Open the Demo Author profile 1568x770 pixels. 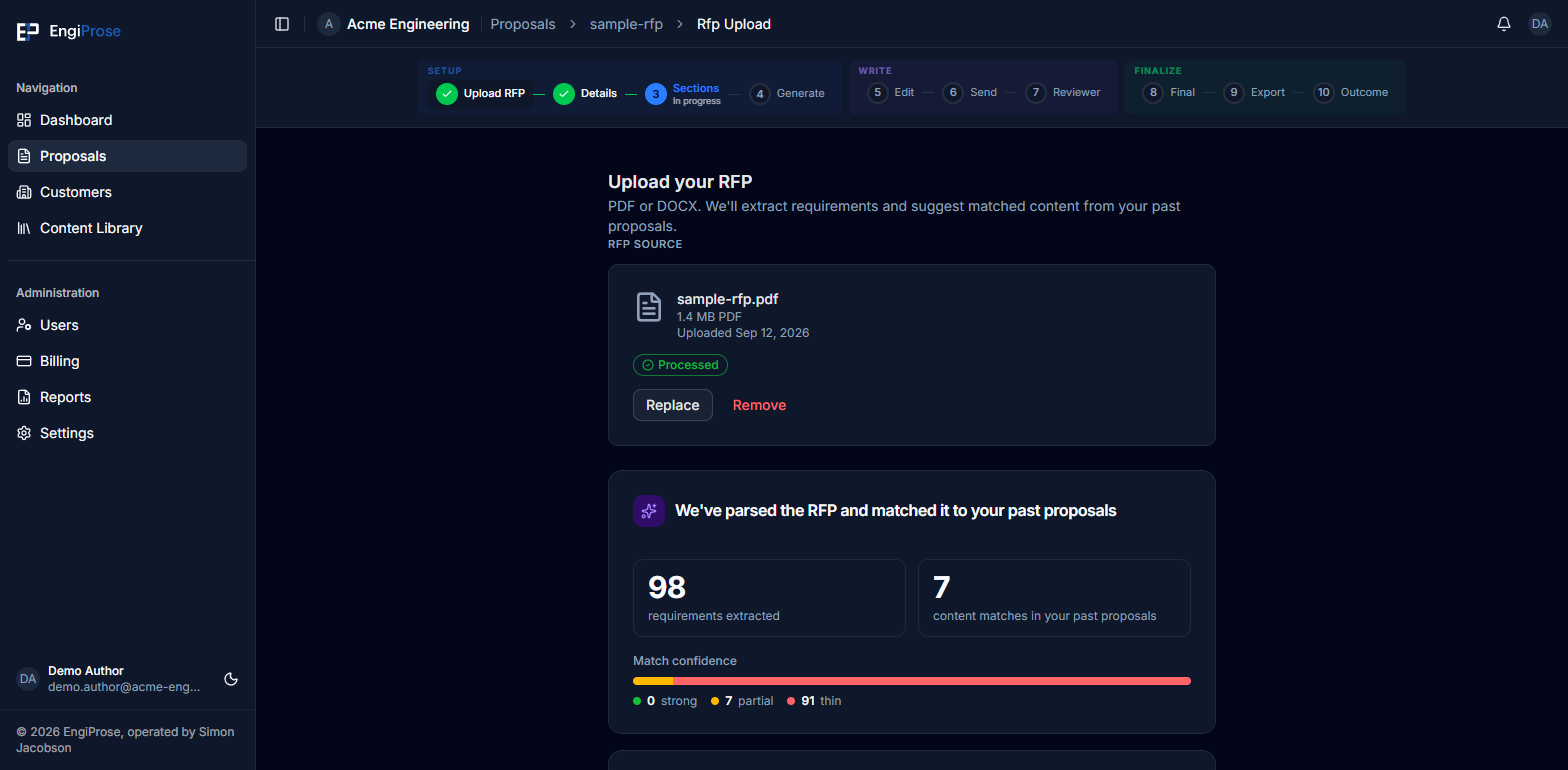(110, 679)
